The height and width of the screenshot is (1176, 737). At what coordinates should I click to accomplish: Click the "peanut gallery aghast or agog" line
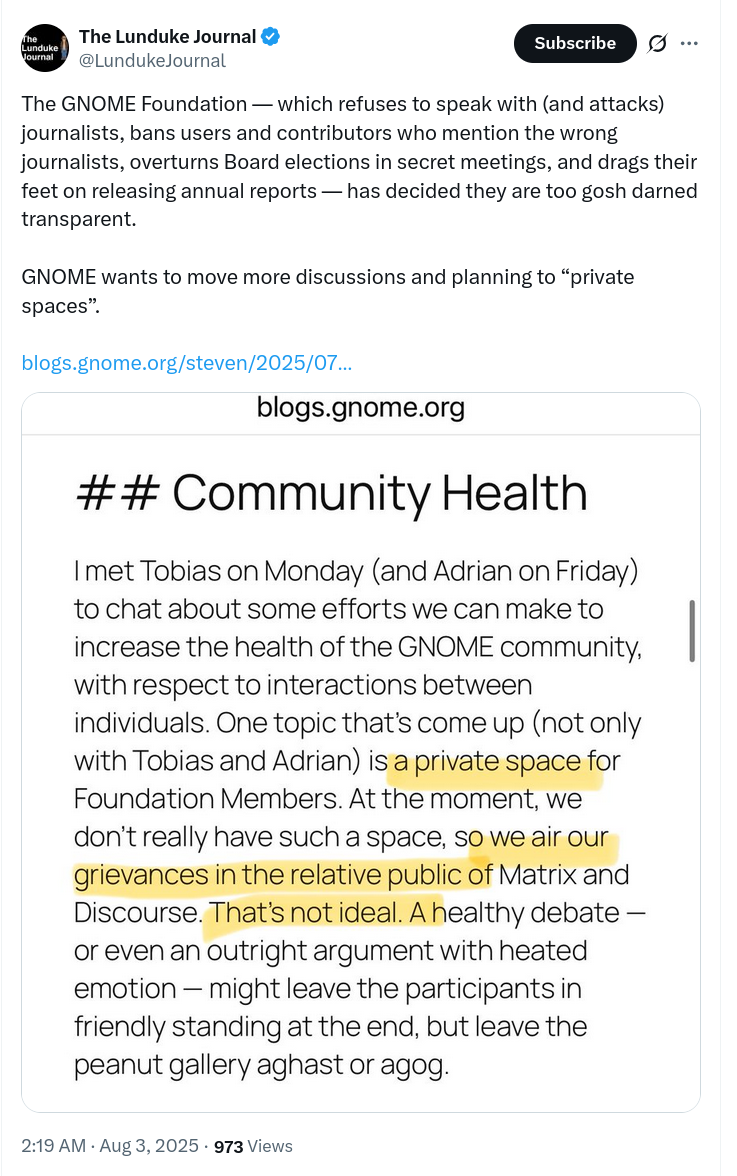(260, 1065)
